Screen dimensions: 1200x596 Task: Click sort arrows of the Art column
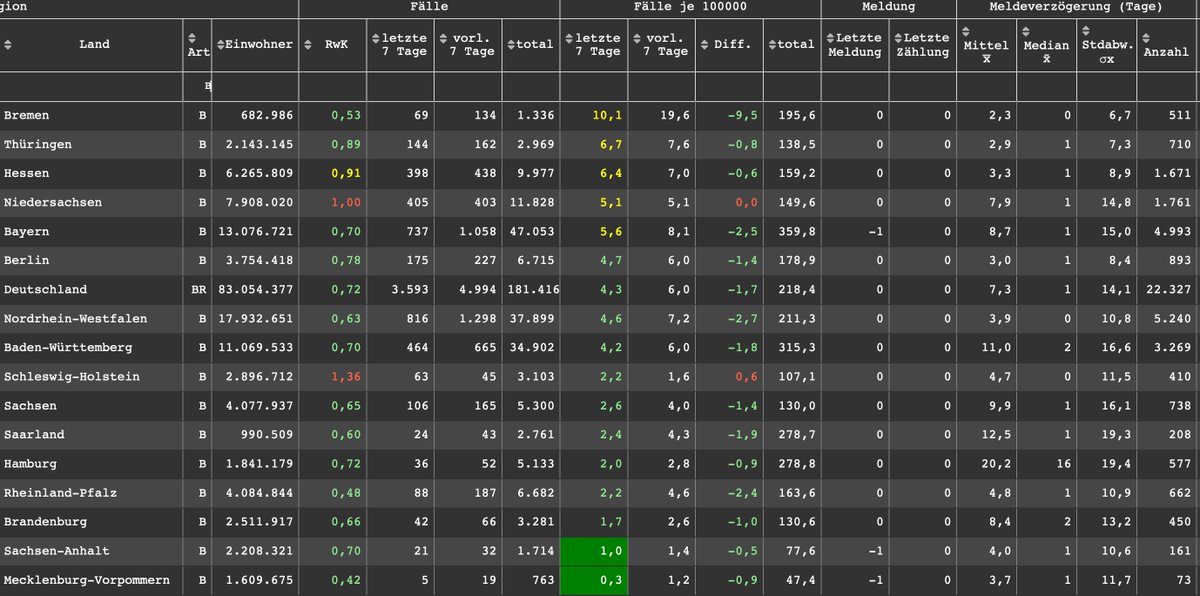click(192, 38)
